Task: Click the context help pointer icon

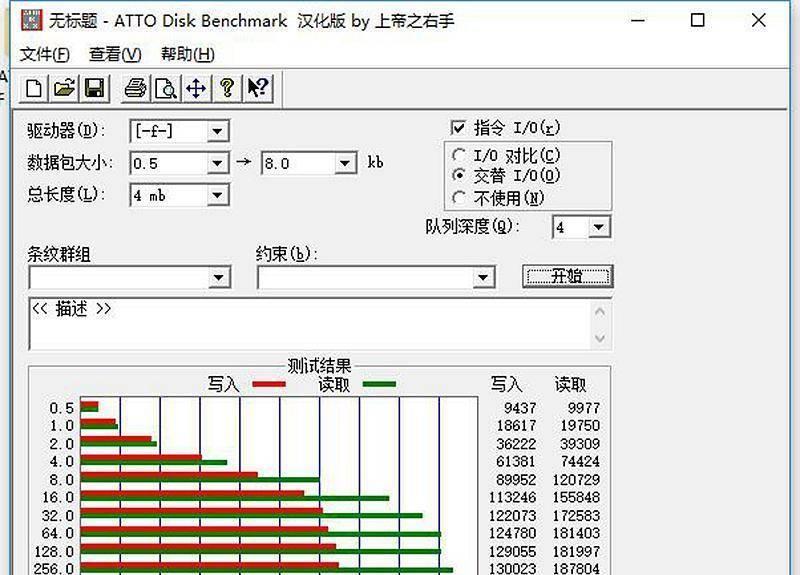Action: point(258,88)
